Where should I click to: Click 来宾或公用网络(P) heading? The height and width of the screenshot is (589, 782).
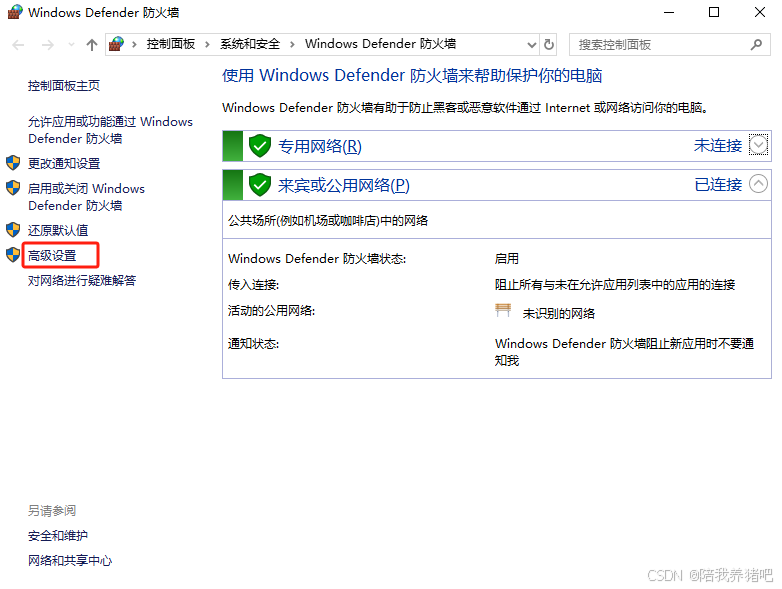click(344, 185)
